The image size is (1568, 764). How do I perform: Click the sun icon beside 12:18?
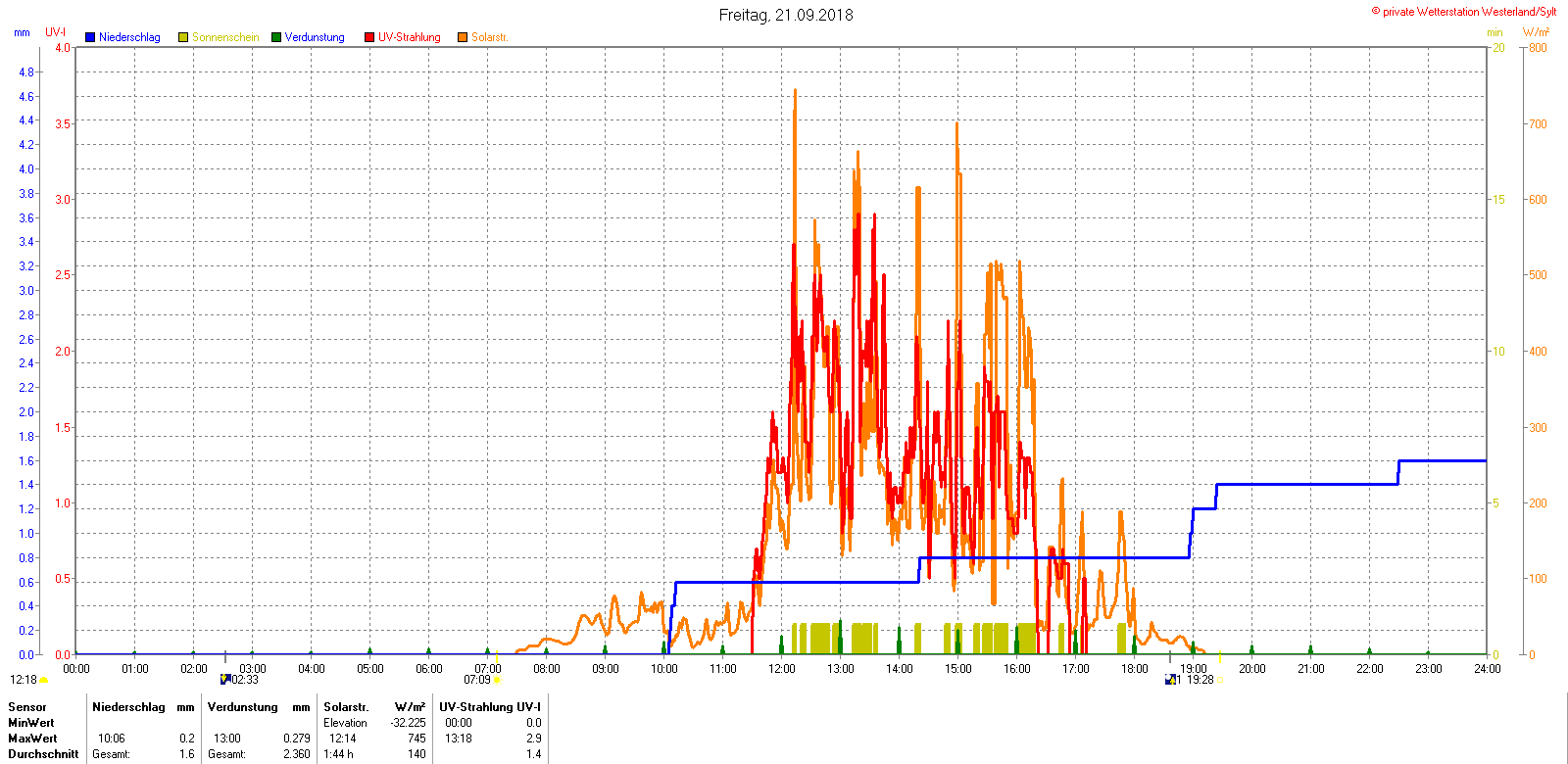click(44, 680)
